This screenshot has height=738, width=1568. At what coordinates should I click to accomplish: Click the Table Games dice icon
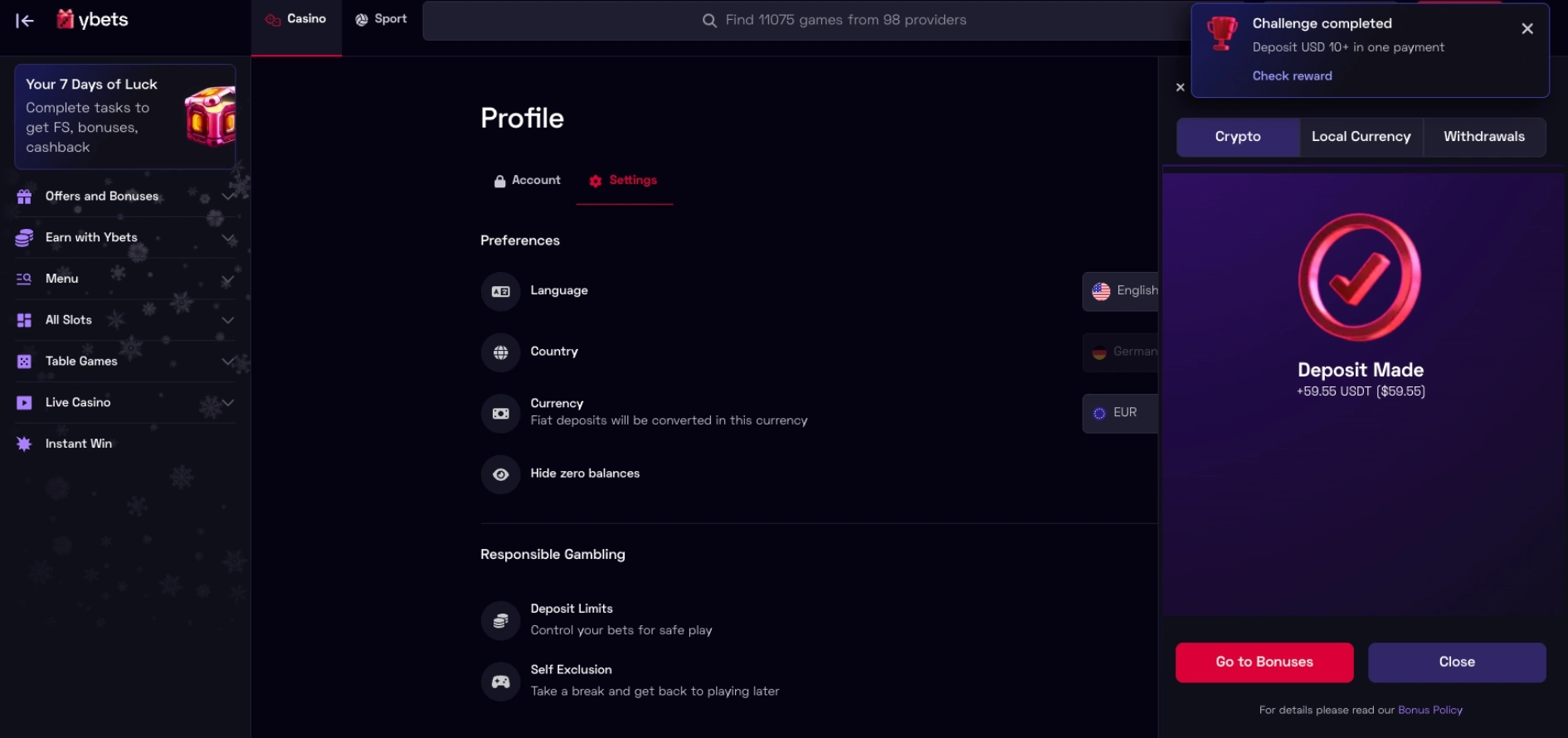click(x=22, y=361)
